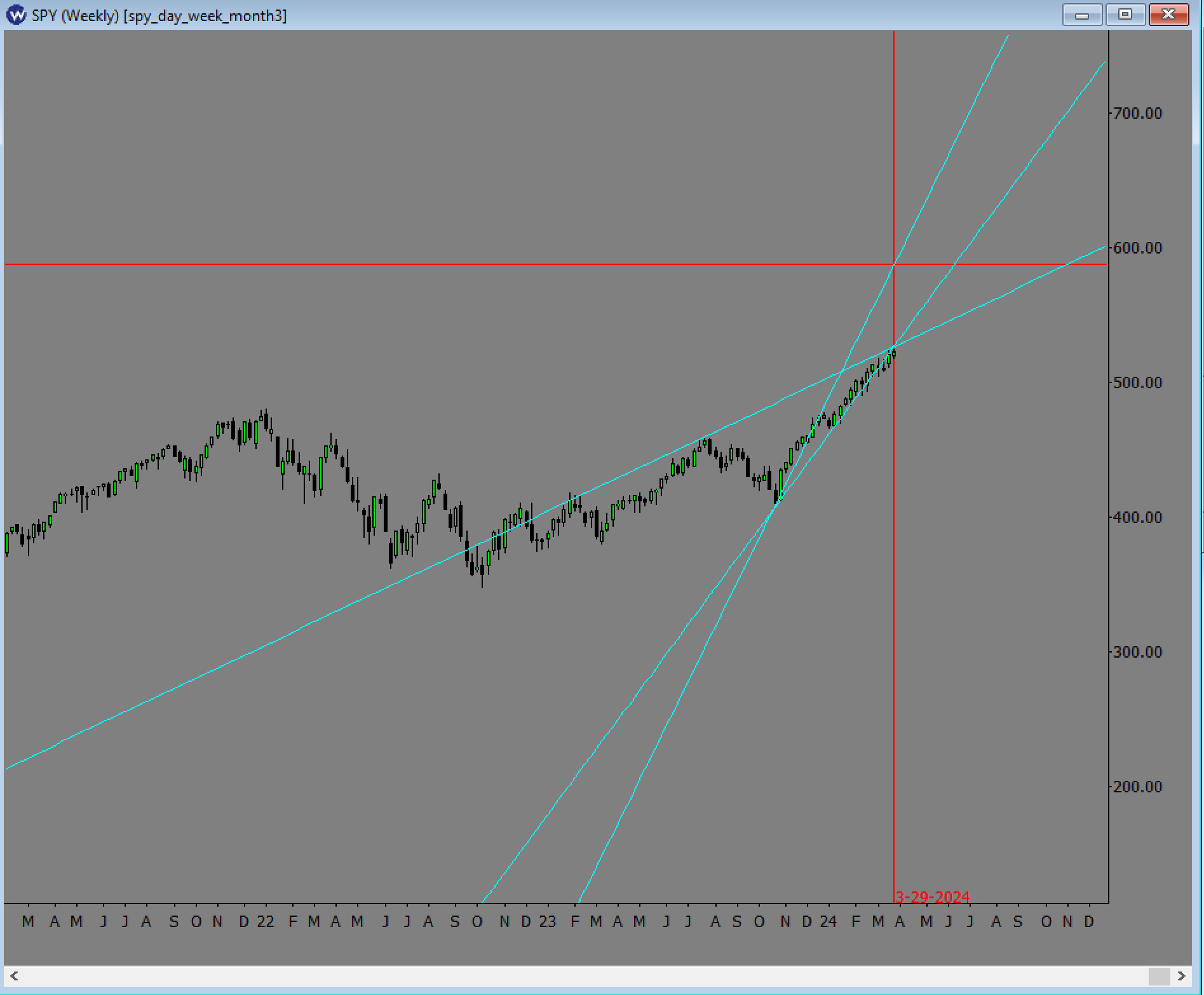This screenshot has width=1204, height=995.
Task: Click the horizontal scrollbar right arrow
Action: (1181, 975)
